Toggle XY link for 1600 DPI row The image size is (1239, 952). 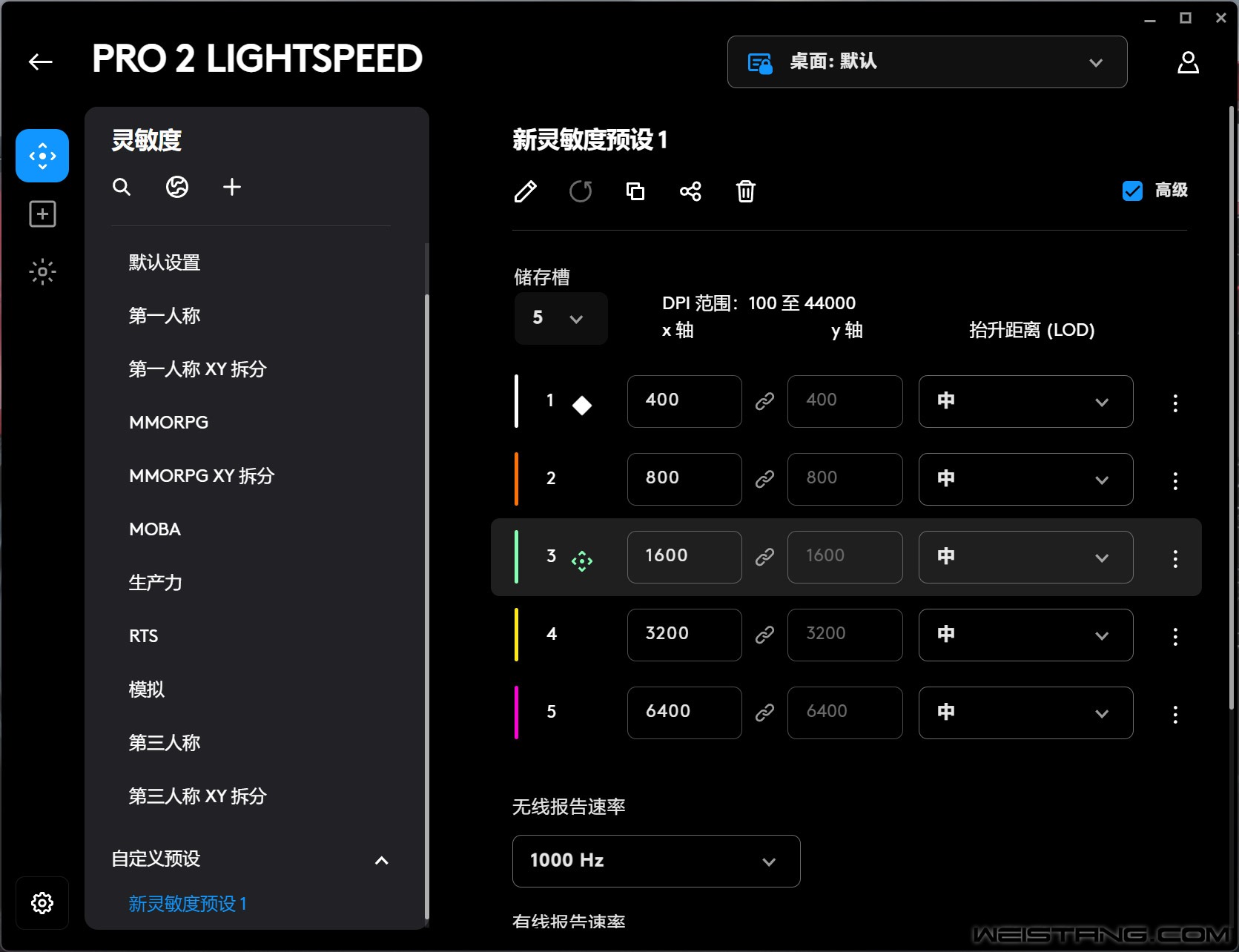(764, 557)
